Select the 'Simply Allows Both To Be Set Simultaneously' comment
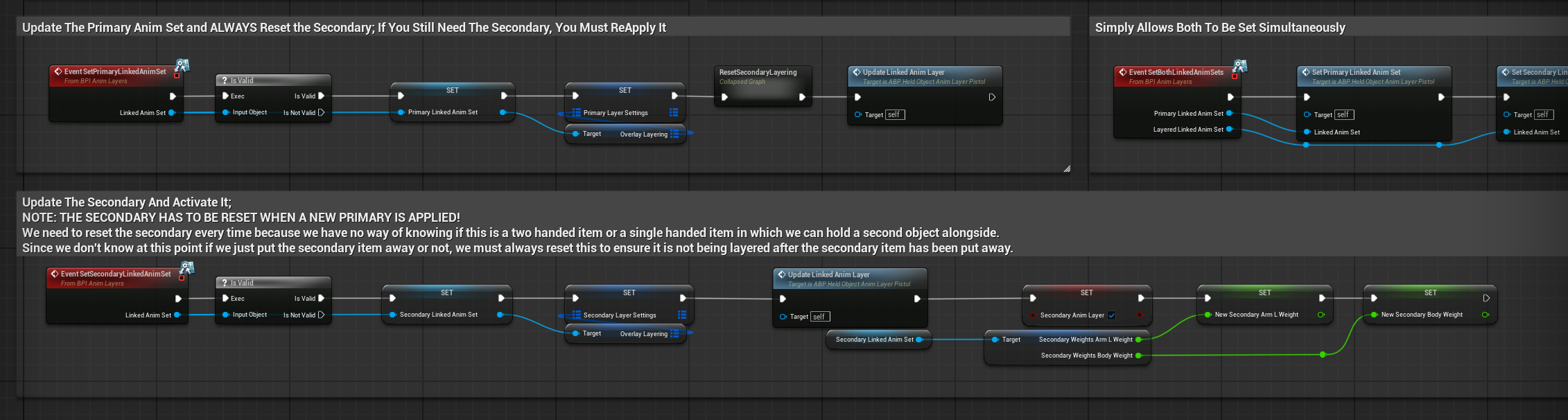Screen dimensions: 1568x420 [1220, 28]
